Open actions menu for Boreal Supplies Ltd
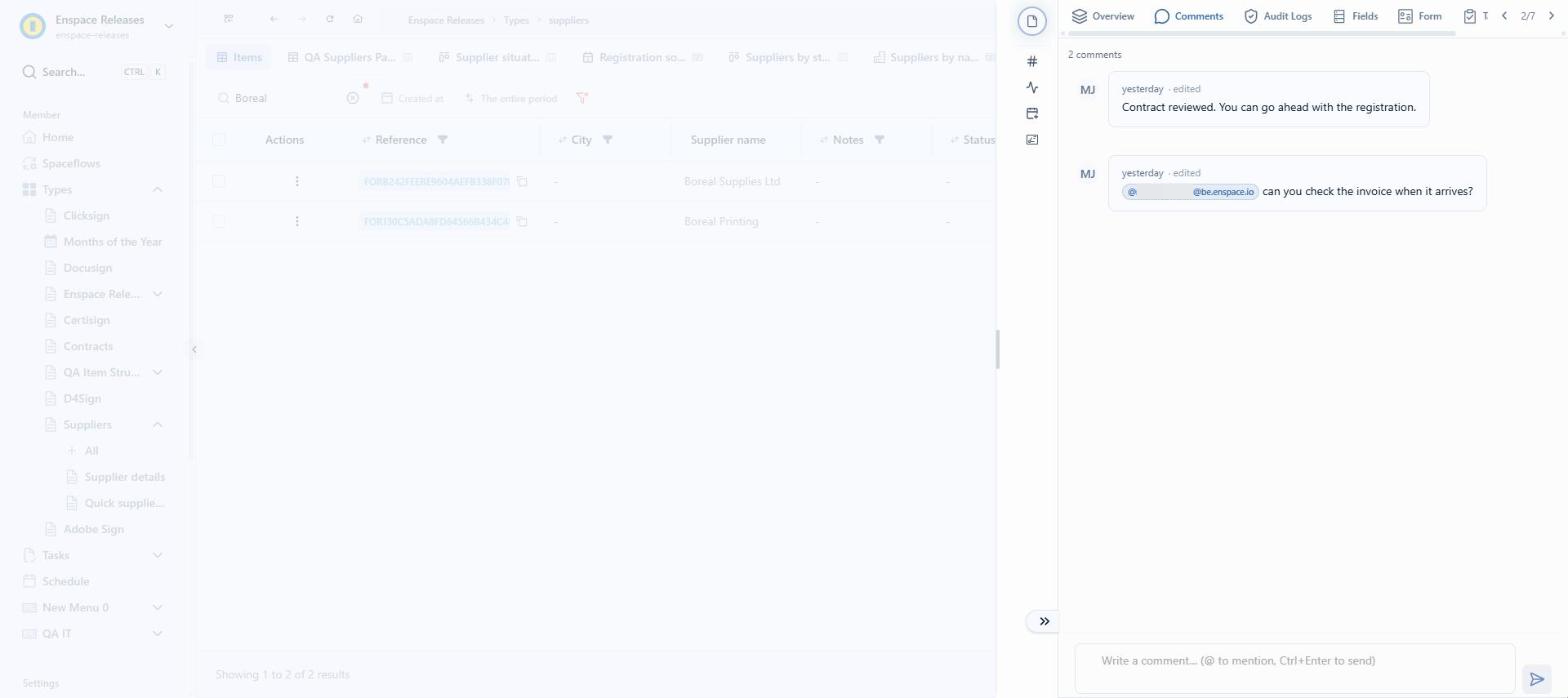This screenshot has height=698, width=1568. (297, 181)
